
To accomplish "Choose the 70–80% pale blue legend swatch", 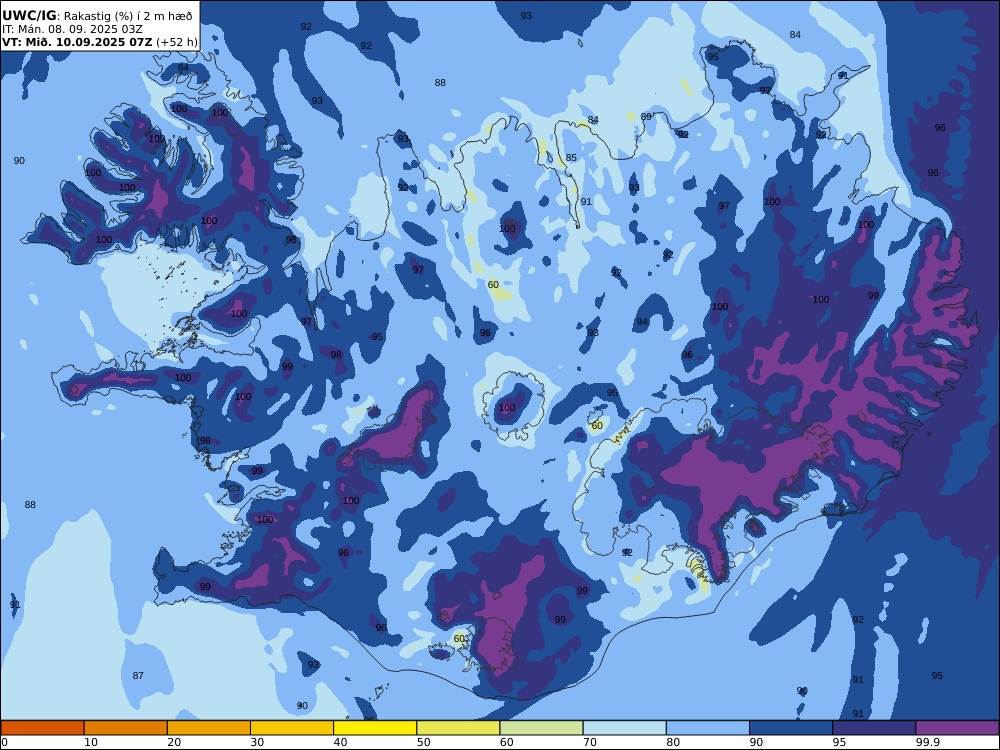I will point(624,728).
